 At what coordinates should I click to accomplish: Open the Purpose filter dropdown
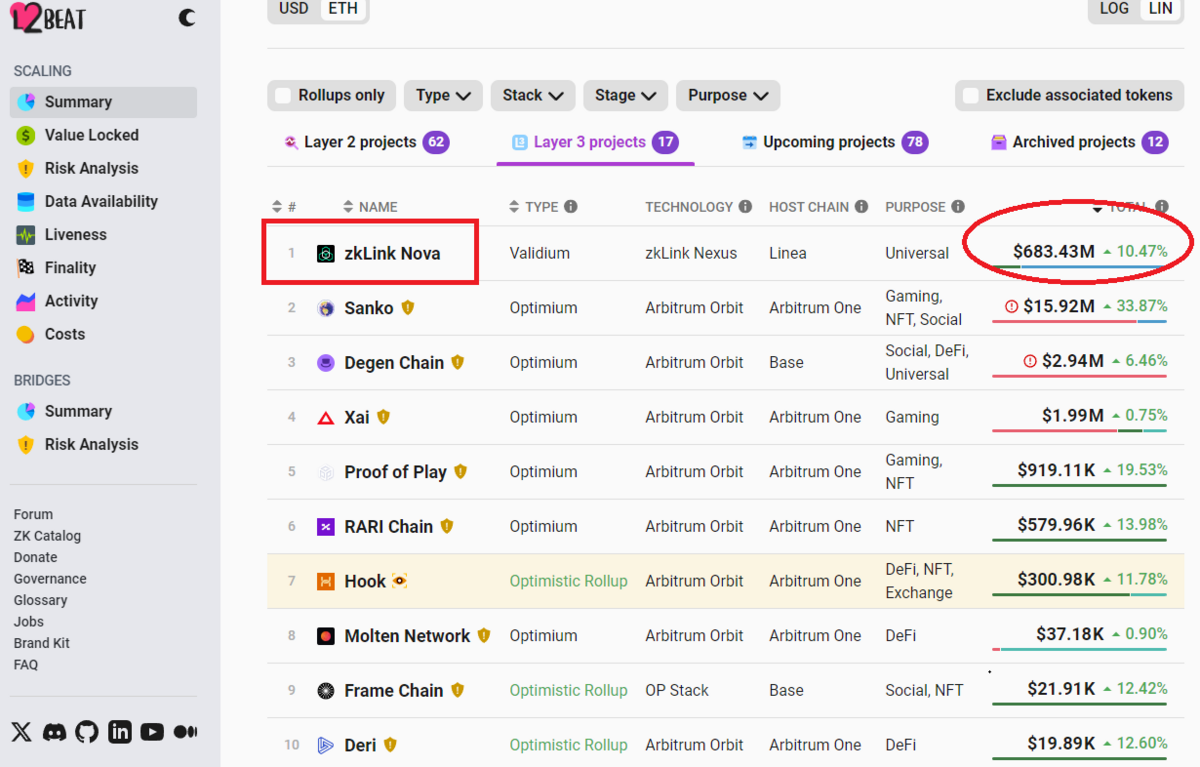(x=728, y=95)
